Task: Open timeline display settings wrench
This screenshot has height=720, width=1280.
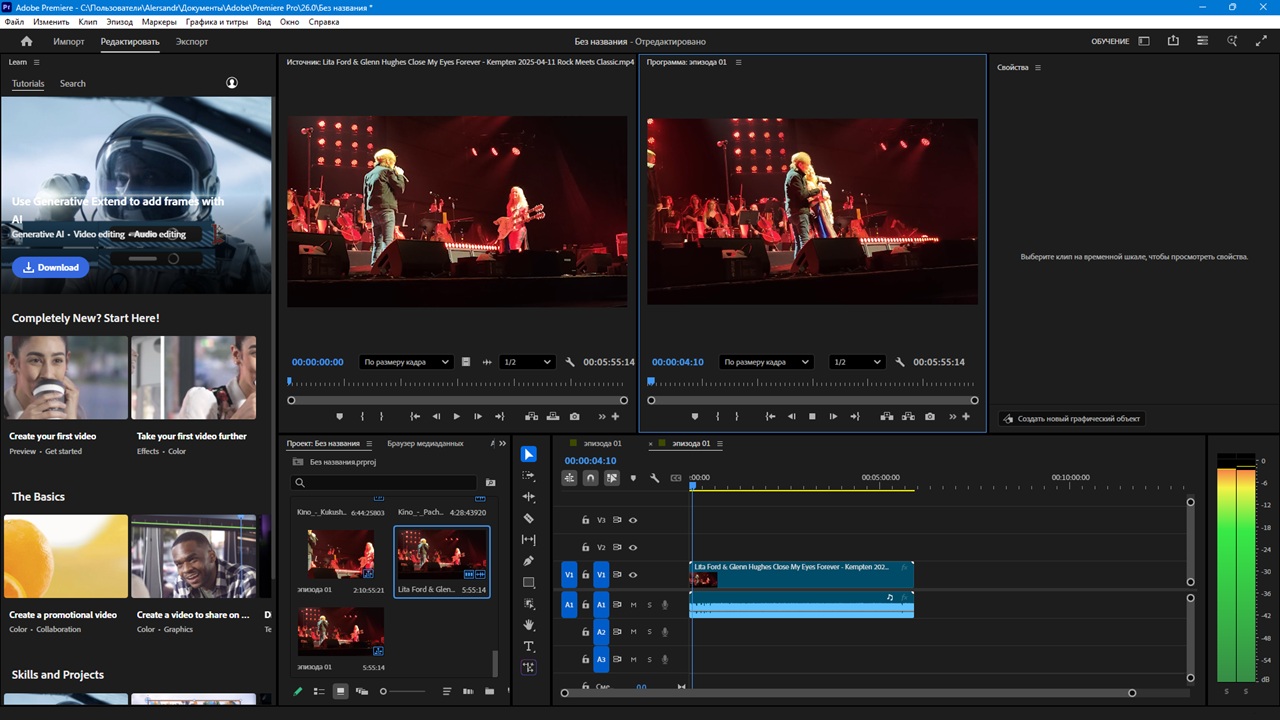Action: pos(655,478)
